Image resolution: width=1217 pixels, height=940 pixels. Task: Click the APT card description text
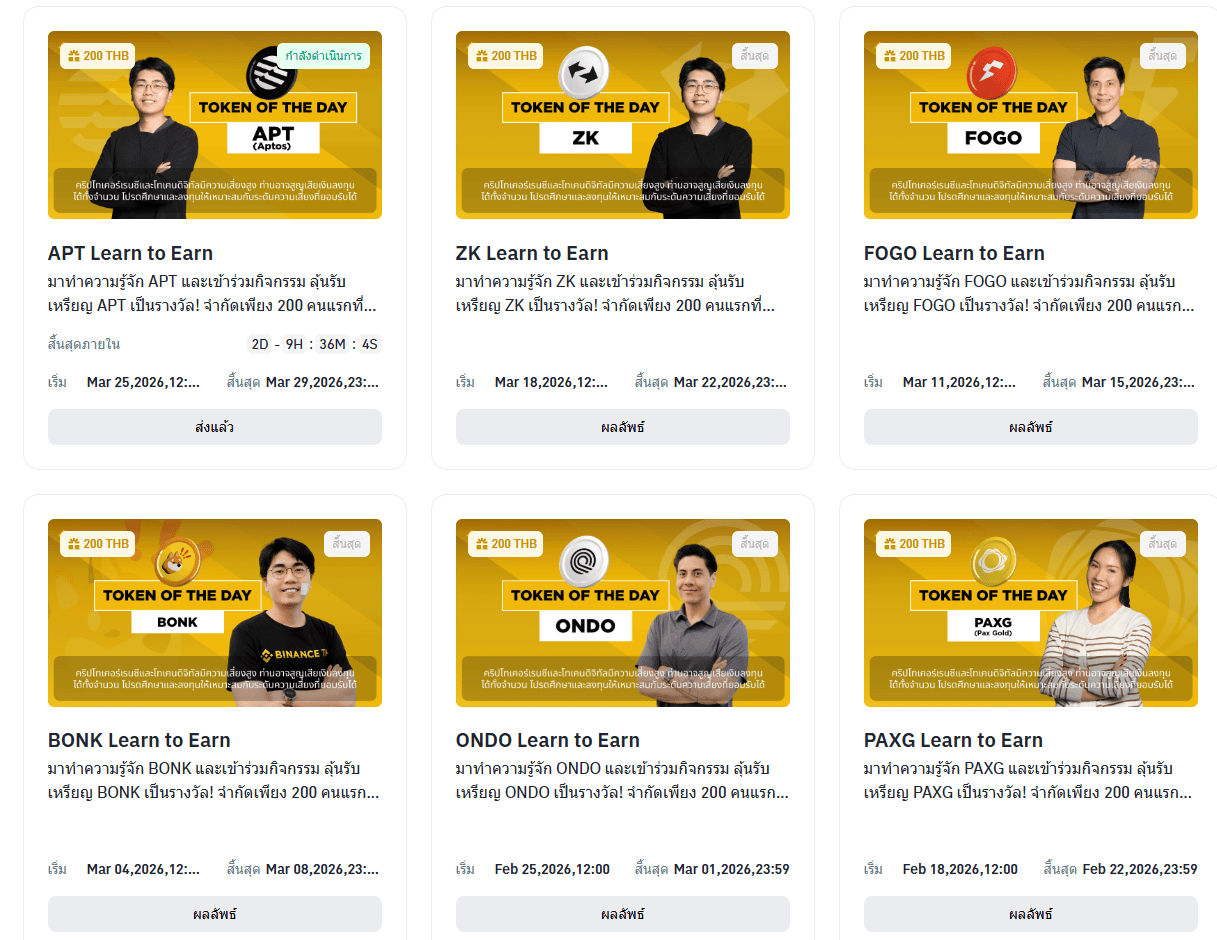[x=213, y=293]
